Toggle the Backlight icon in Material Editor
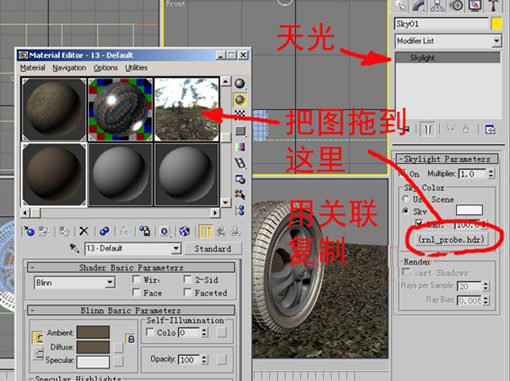 pos(240,99)
